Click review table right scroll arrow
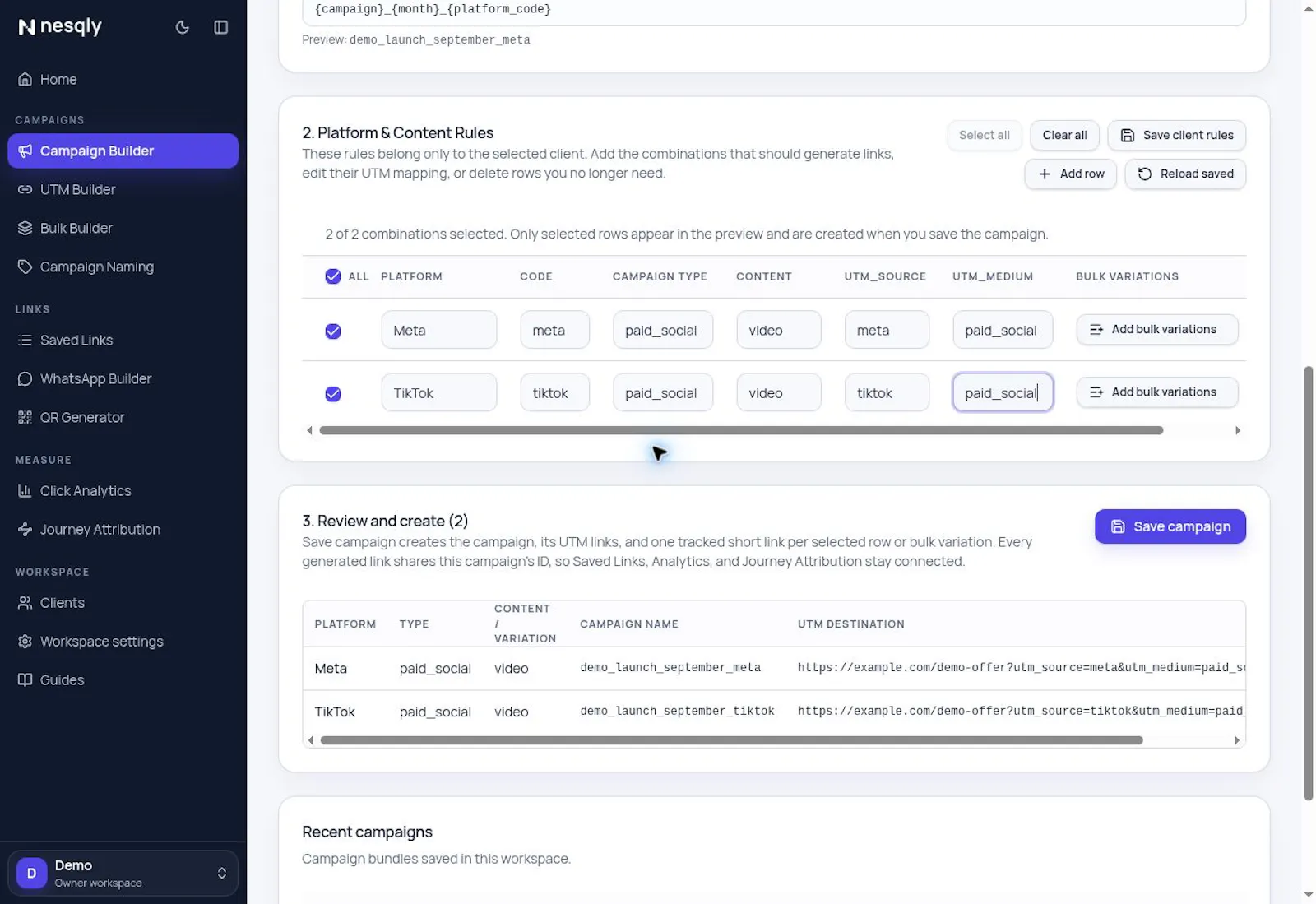The width and height of the screenshot is (1316, 904). tap(1237, 740)
